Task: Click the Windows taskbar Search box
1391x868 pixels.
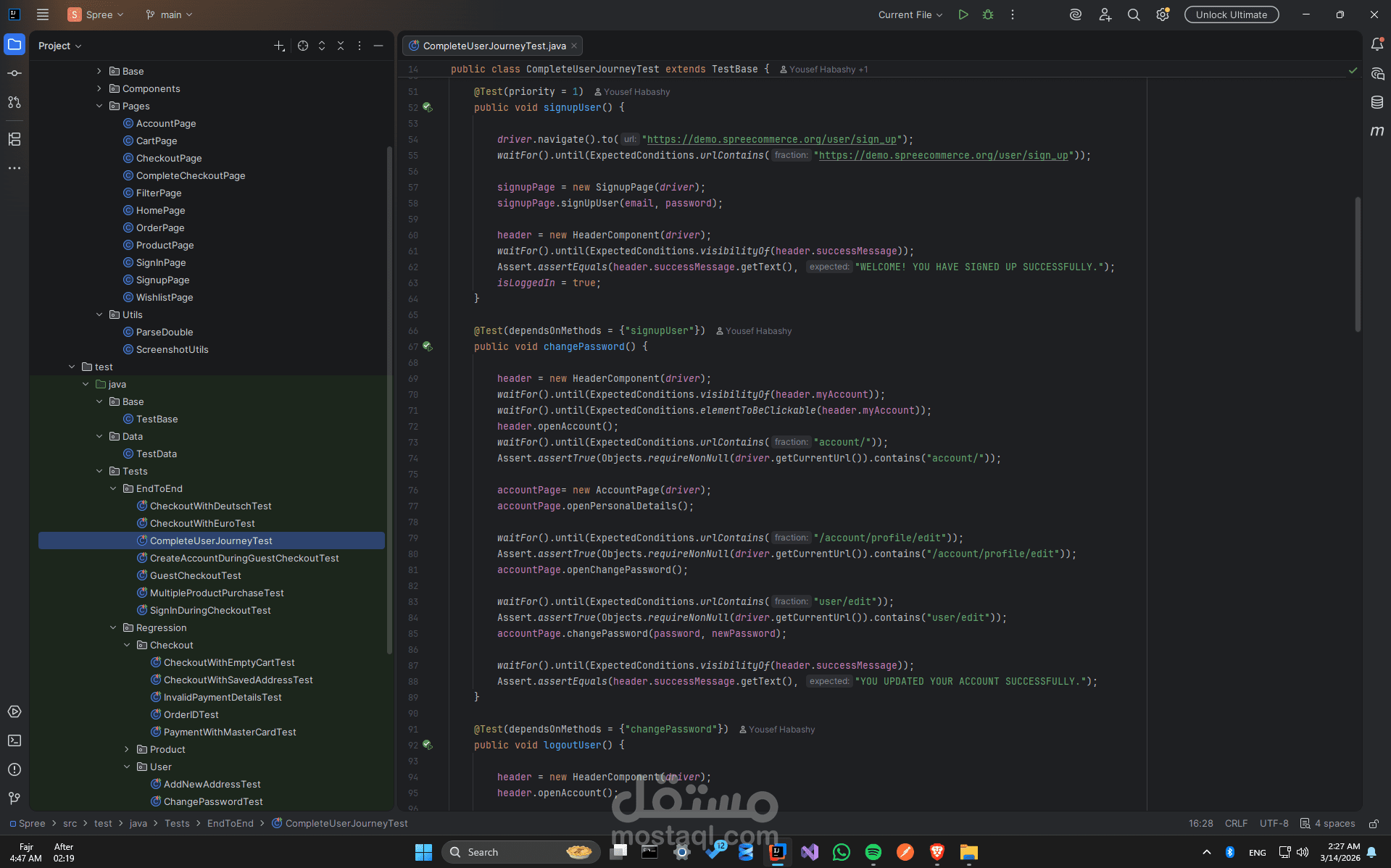Action: click(521, 852)
